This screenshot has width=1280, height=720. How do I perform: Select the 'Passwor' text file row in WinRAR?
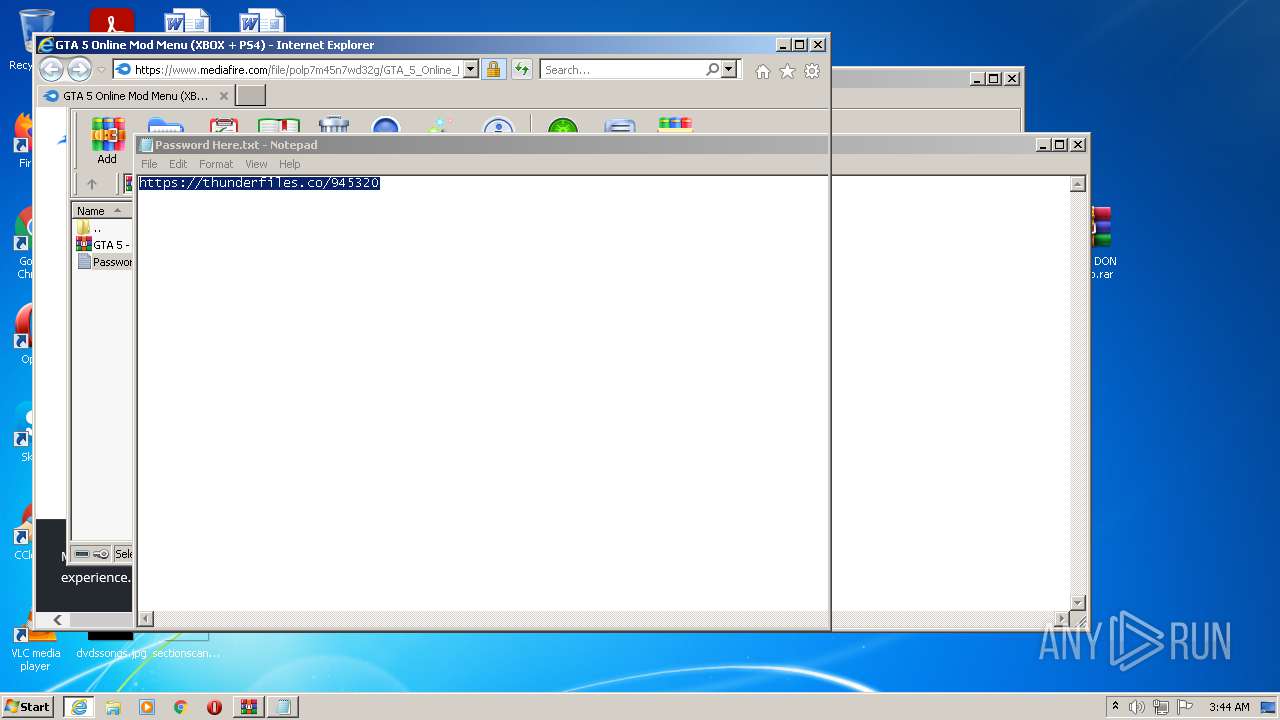[x=103, y=262]
